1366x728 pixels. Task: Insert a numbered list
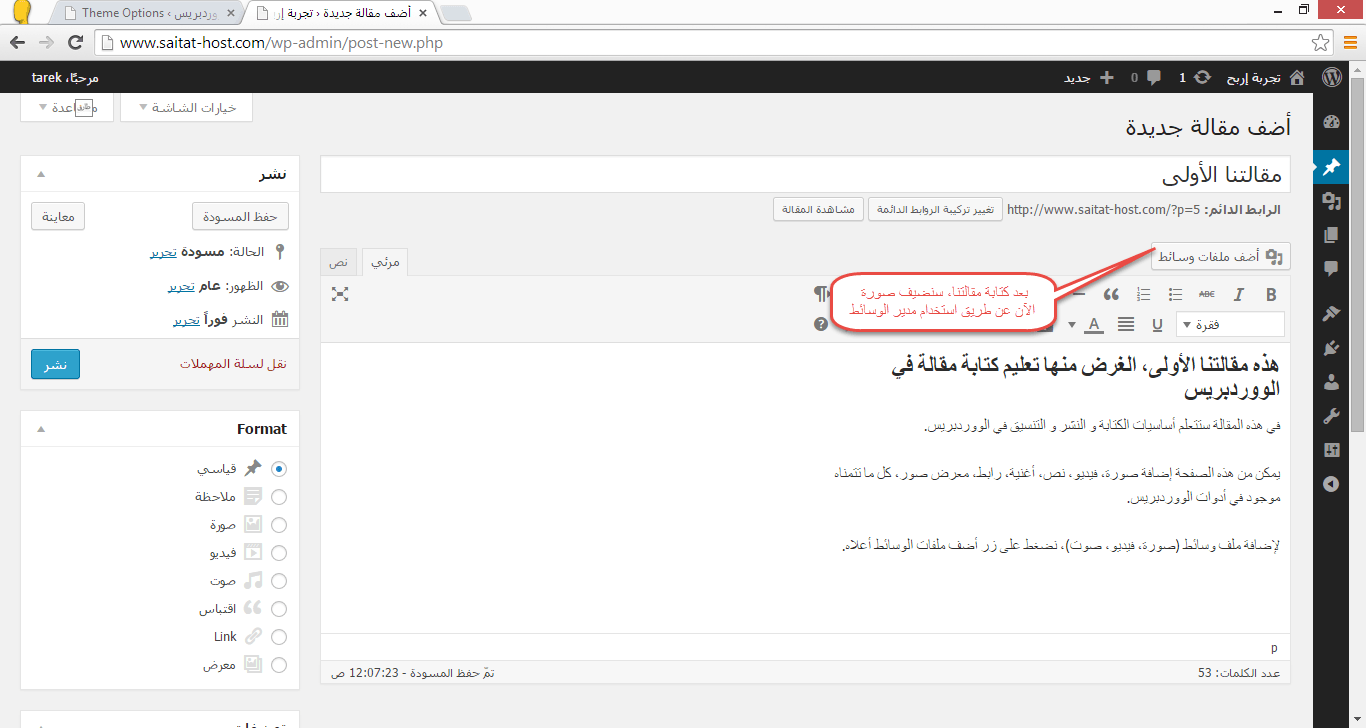pyautogui.click(x=1144, y=294)
